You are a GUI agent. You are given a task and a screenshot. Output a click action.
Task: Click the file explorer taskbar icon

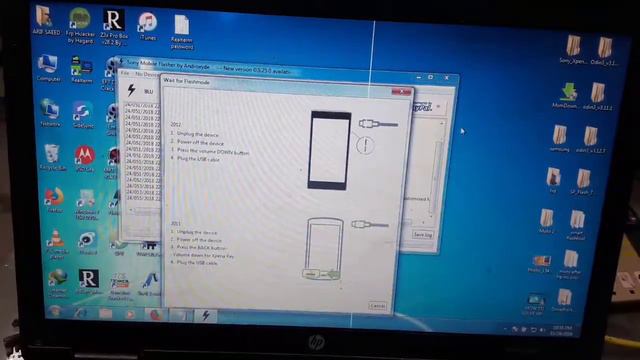click(105, 313)
